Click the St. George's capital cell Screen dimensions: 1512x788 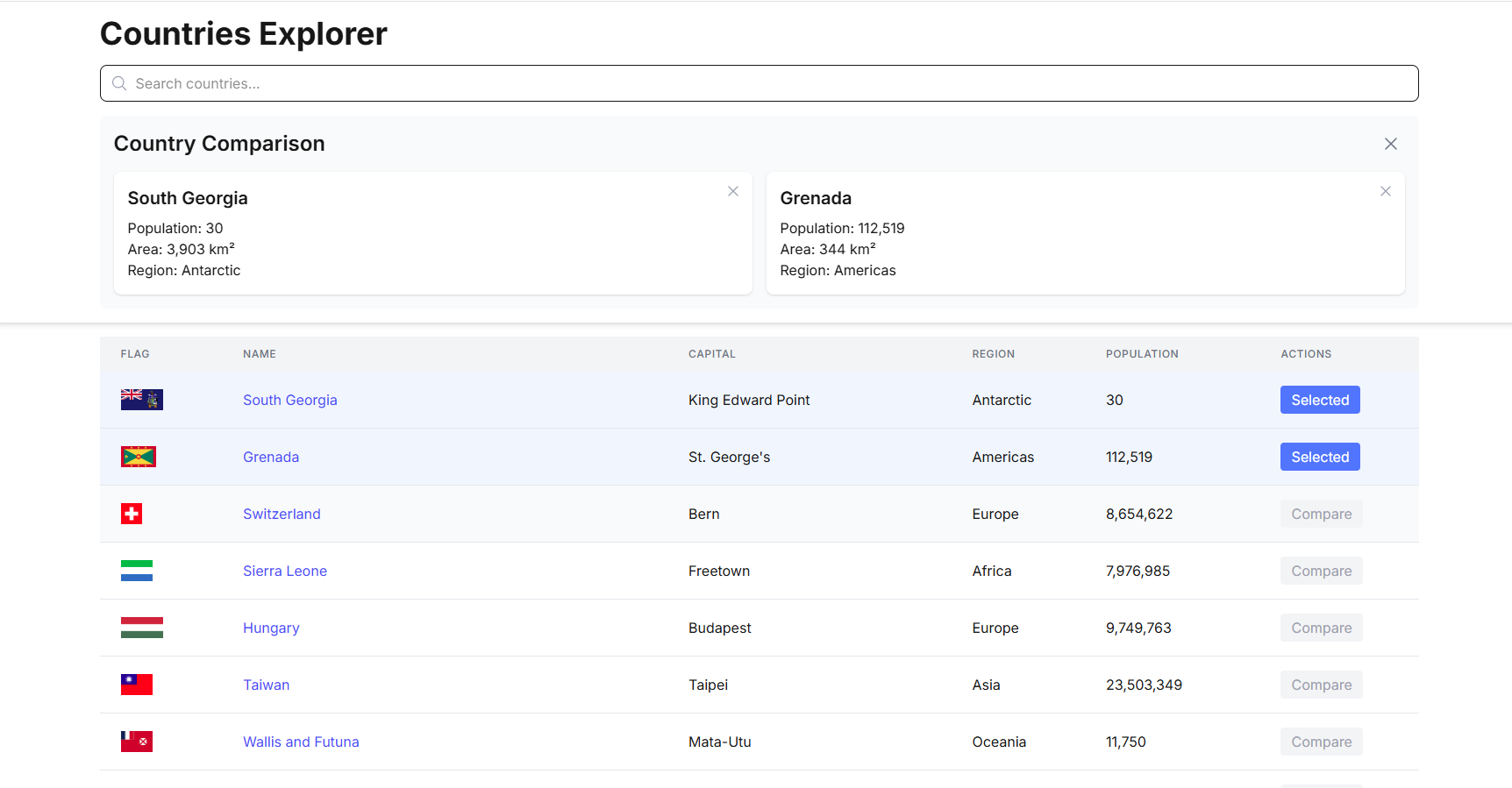click(730, 457)
